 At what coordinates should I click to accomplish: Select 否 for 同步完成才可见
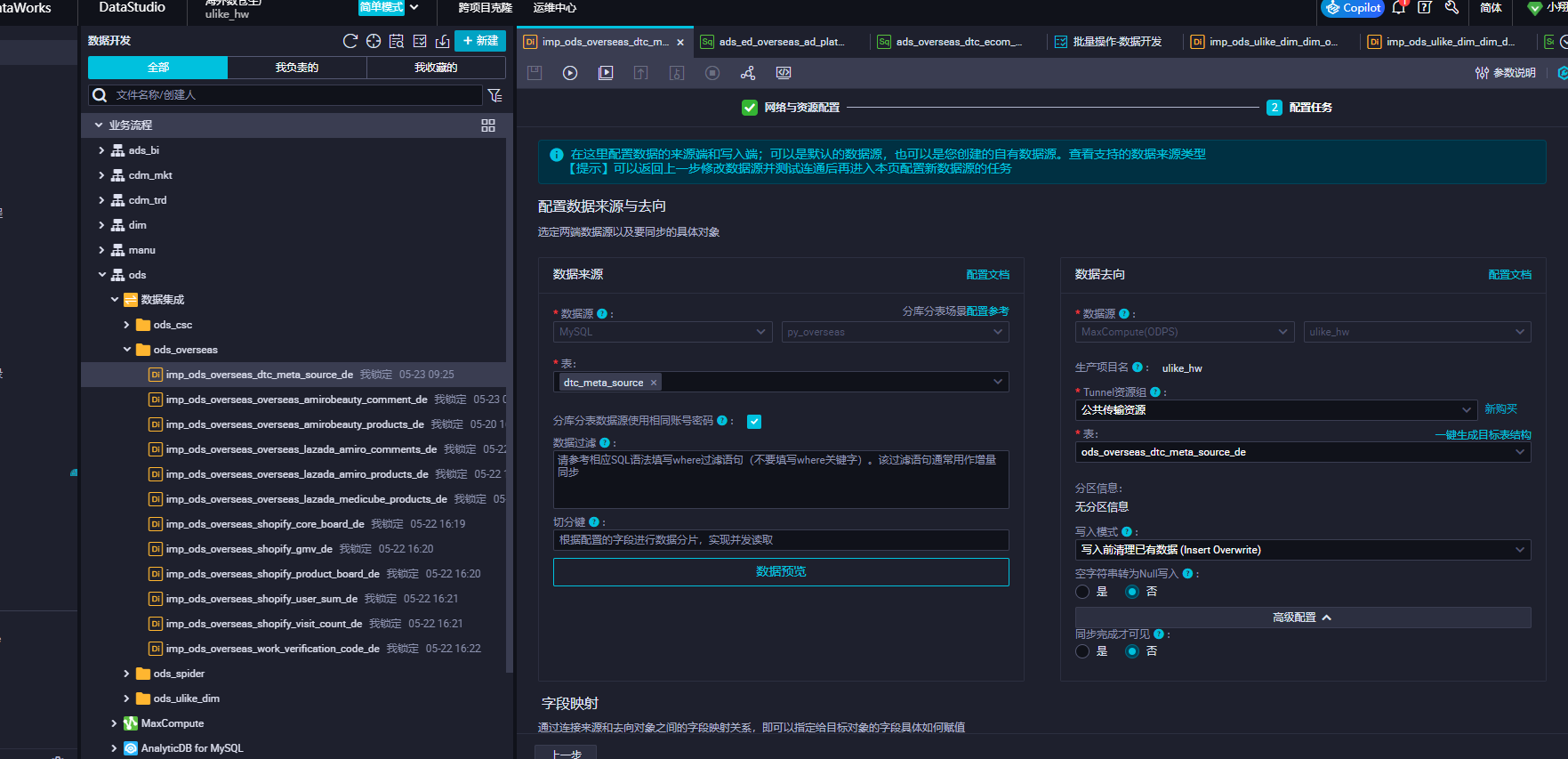(1132, 651)
